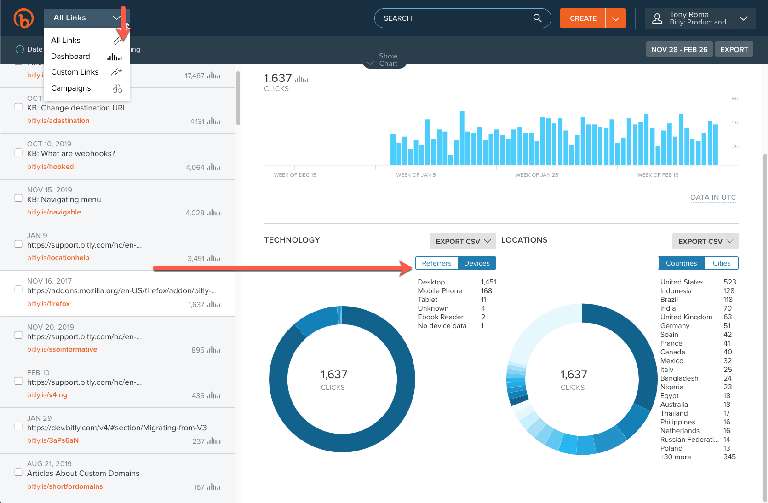
Task: Click the stats icon on the ssoinformative link row
Action: point(214,350)
